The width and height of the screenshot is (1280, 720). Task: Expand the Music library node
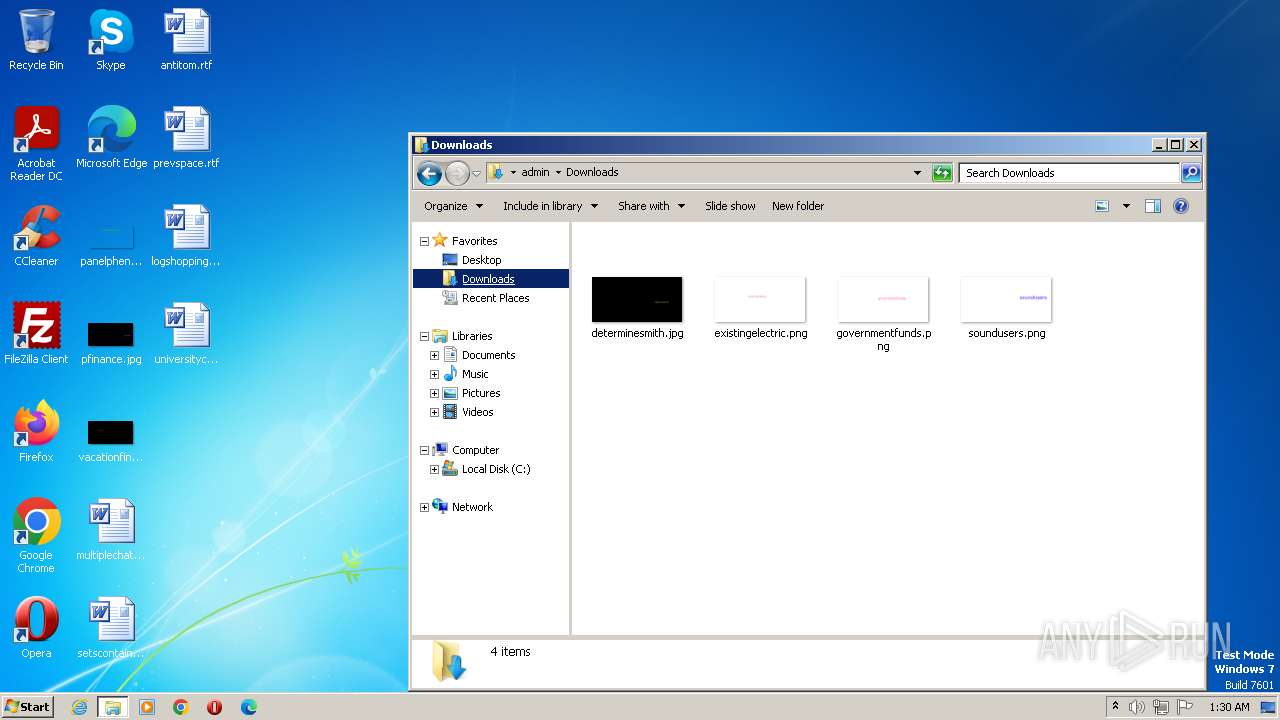click(434, 374)
